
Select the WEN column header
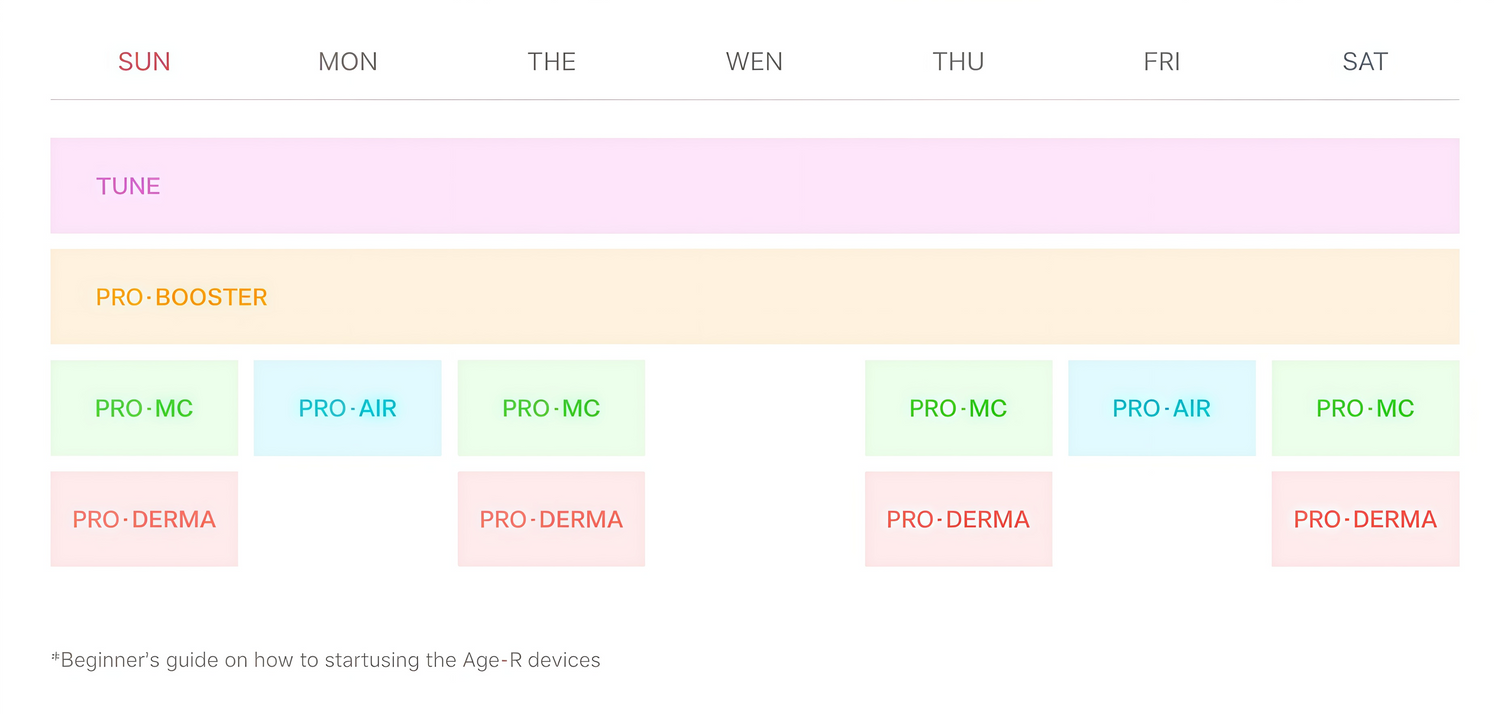(x=754, y=62)
